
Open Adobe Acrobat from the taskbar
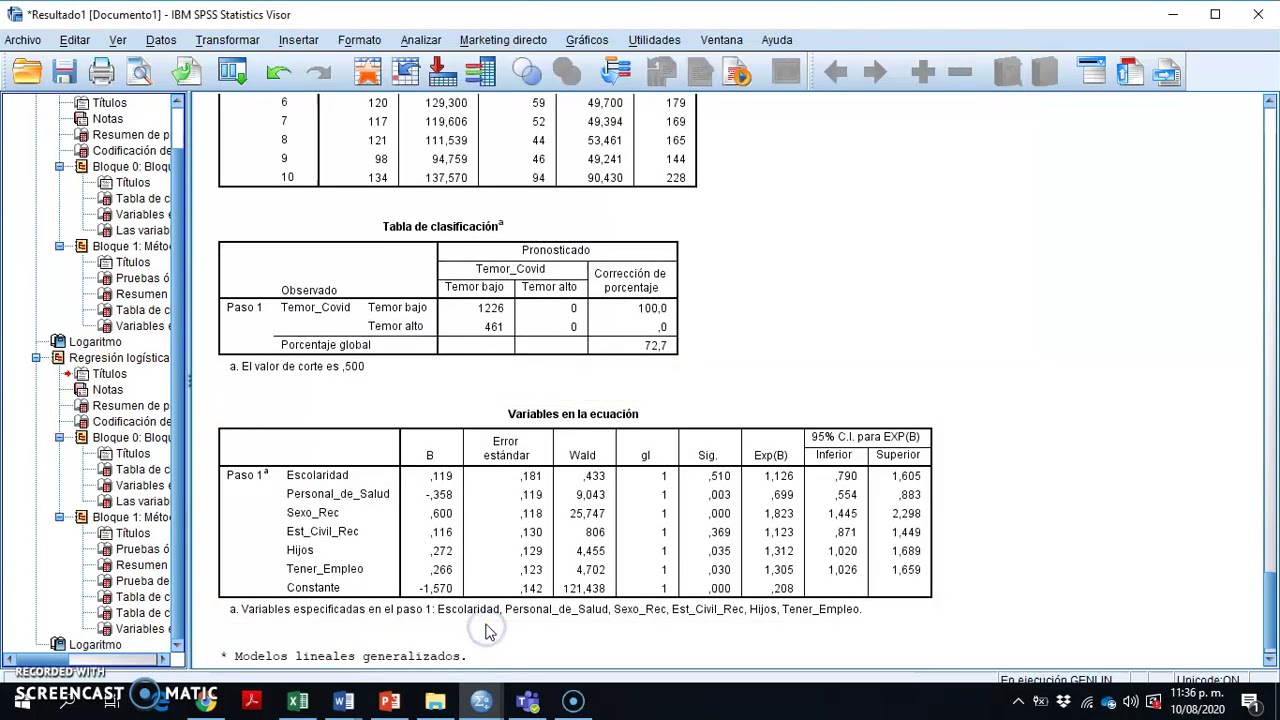pyautogui.click(x=252, y=701)
